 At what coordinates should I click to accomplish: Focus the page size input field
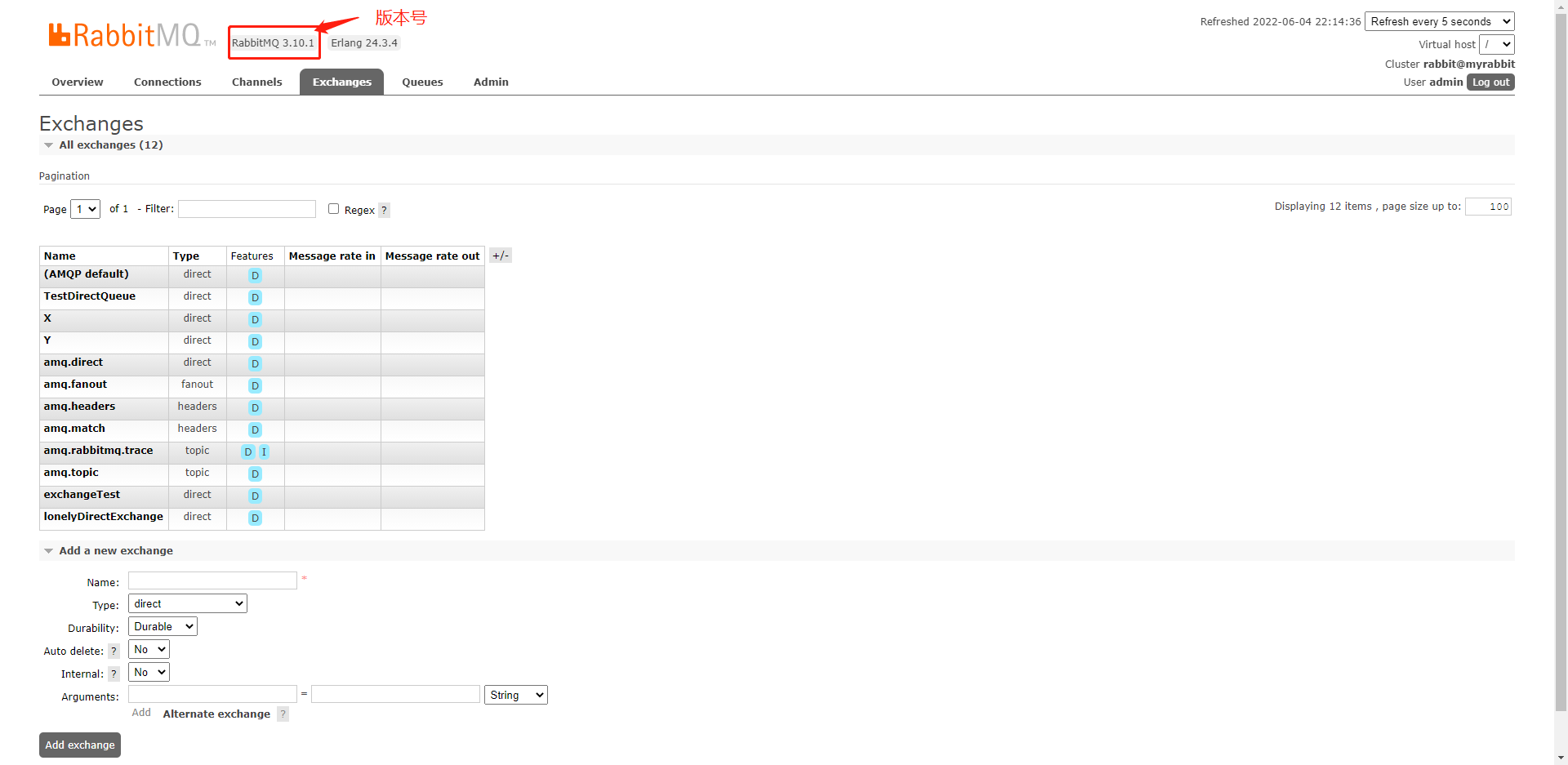[1488, 207]
